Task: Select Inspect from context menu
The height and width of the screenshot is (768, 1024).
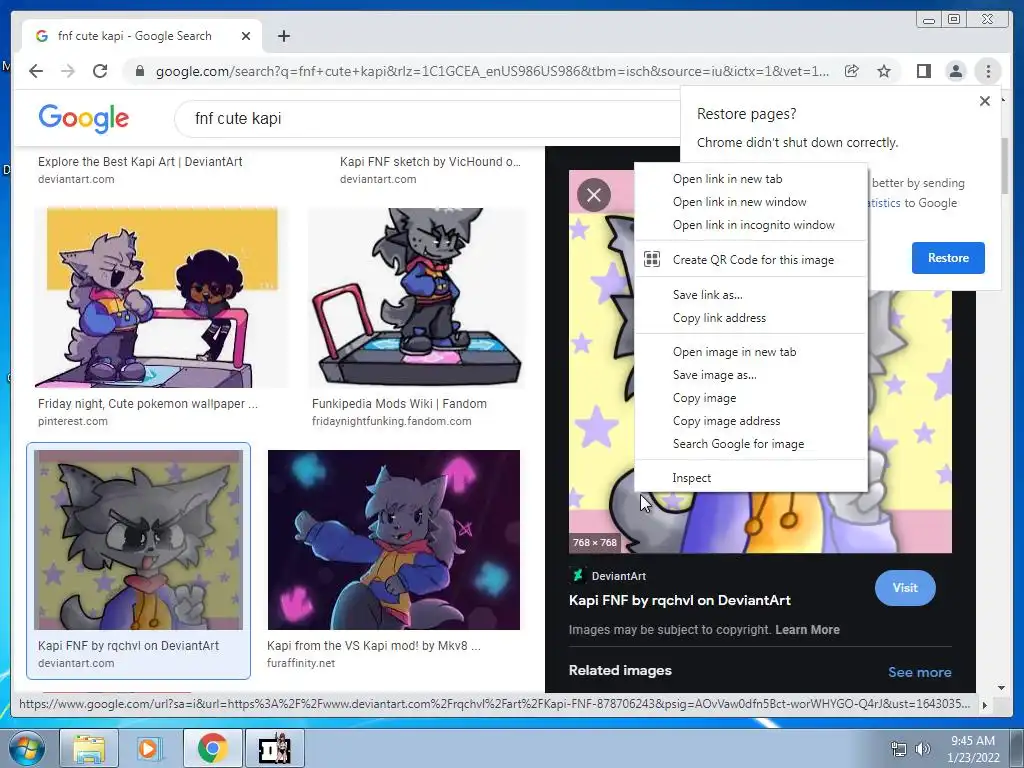Action: 751,478
